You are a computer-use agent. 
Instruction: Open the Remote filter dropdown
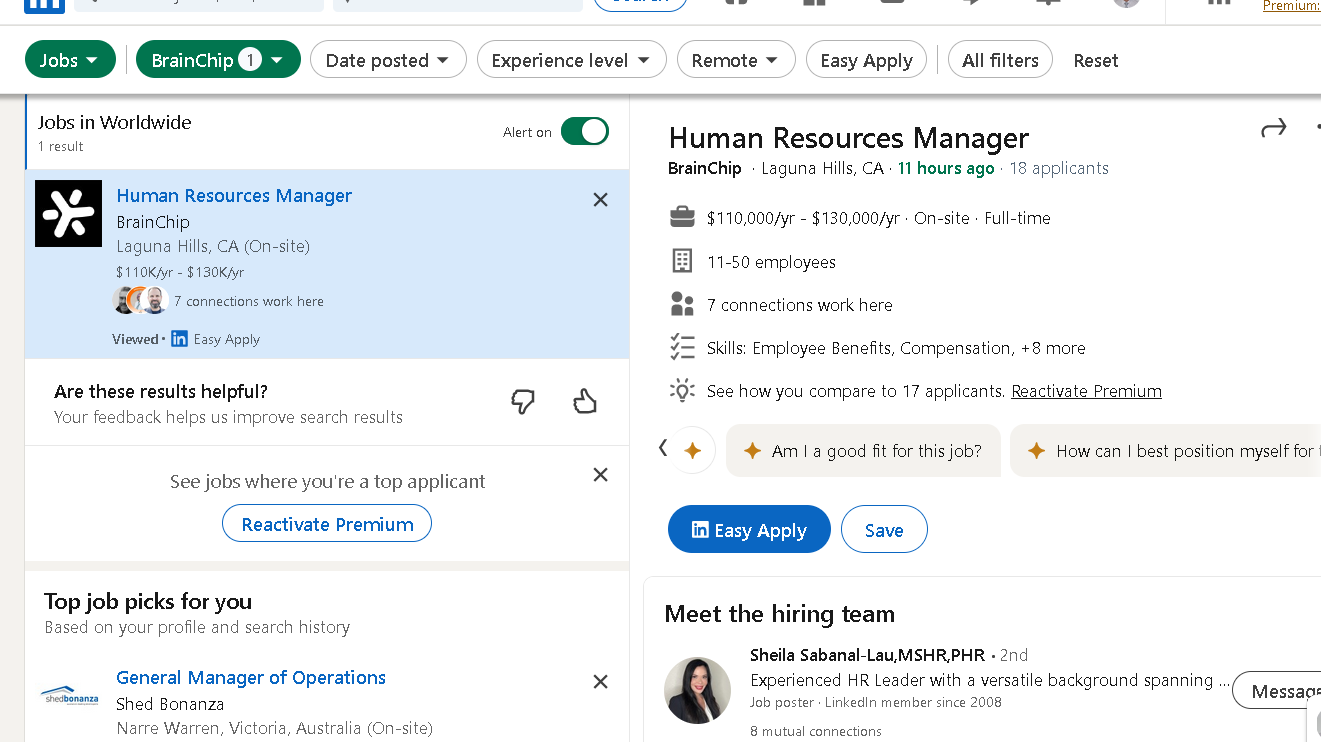pos(736,60)
